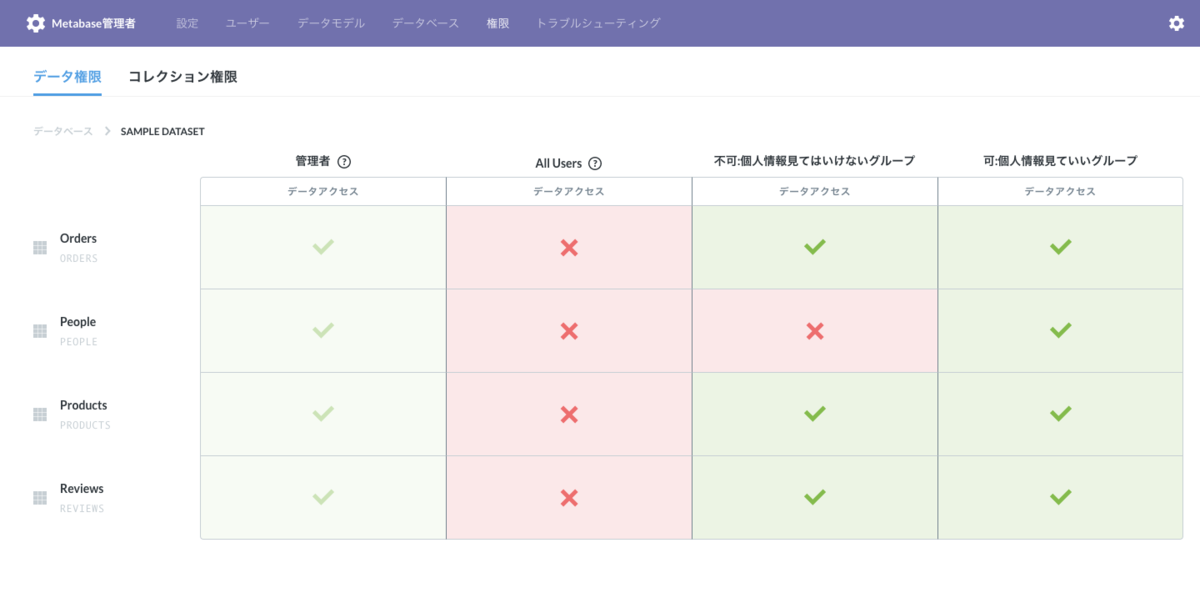Open the トラブルシューティング menu item
The height and width of the screenshot is (598, 1200).
pyautogui.click(x=598, y=23)
